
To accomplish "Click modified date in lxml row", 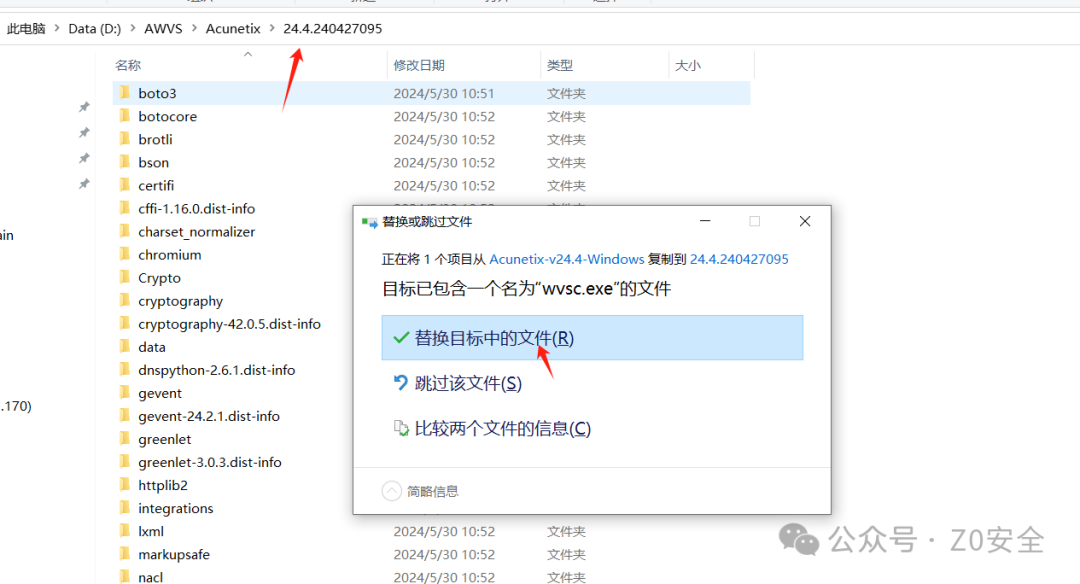I will point(444,531).
